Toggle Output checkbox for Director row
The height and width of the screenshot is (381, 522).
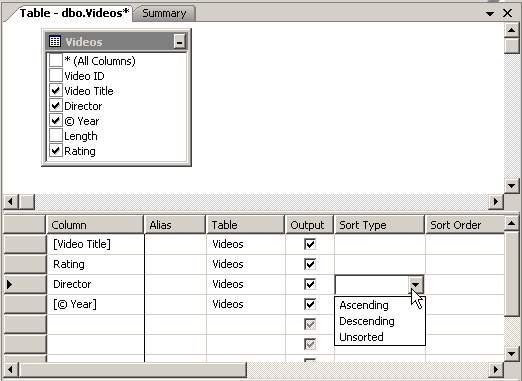pos(310,284)
